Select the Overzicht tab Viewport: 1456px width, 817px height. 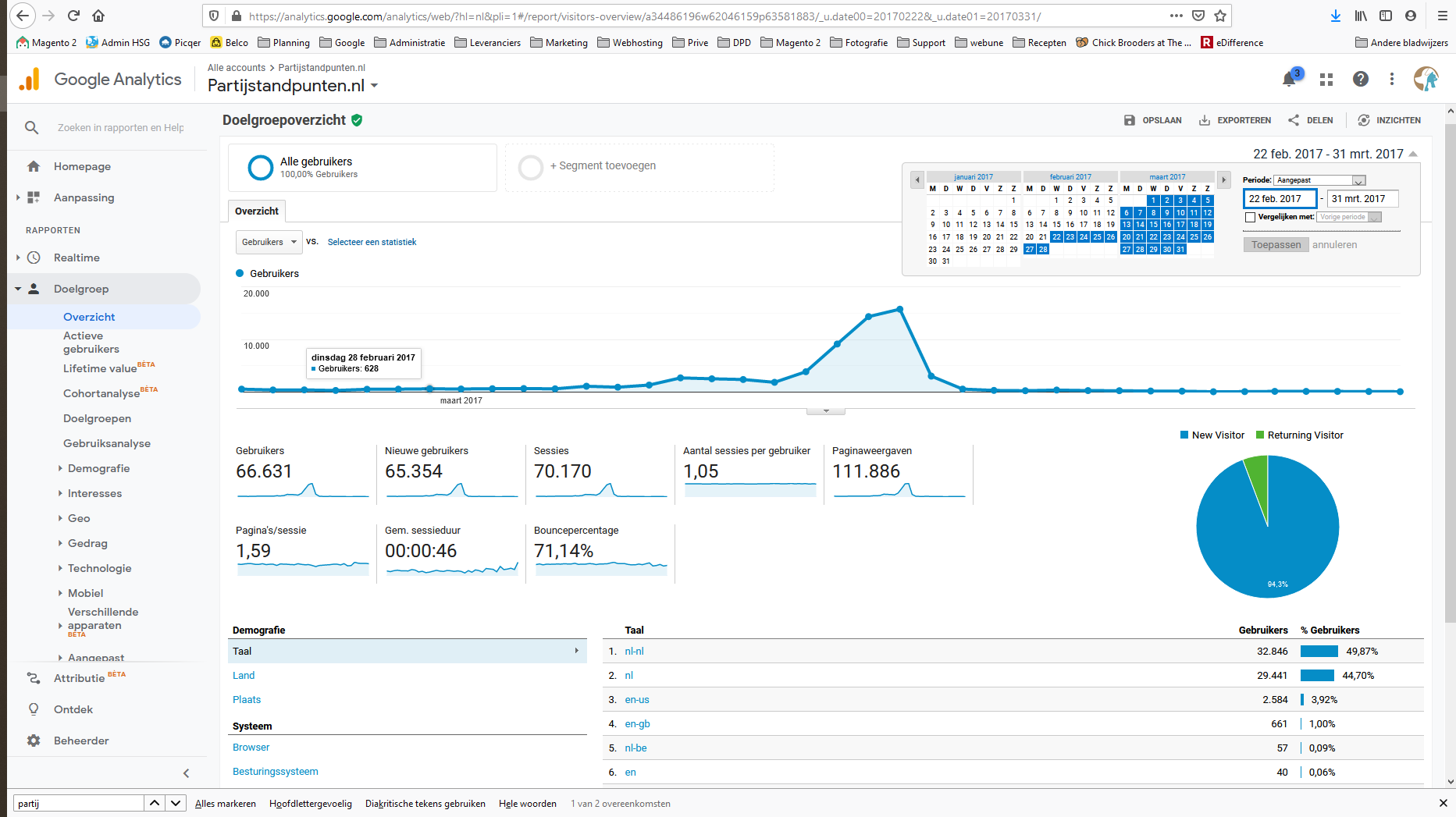pyautogui.click(x=257, y=211)
